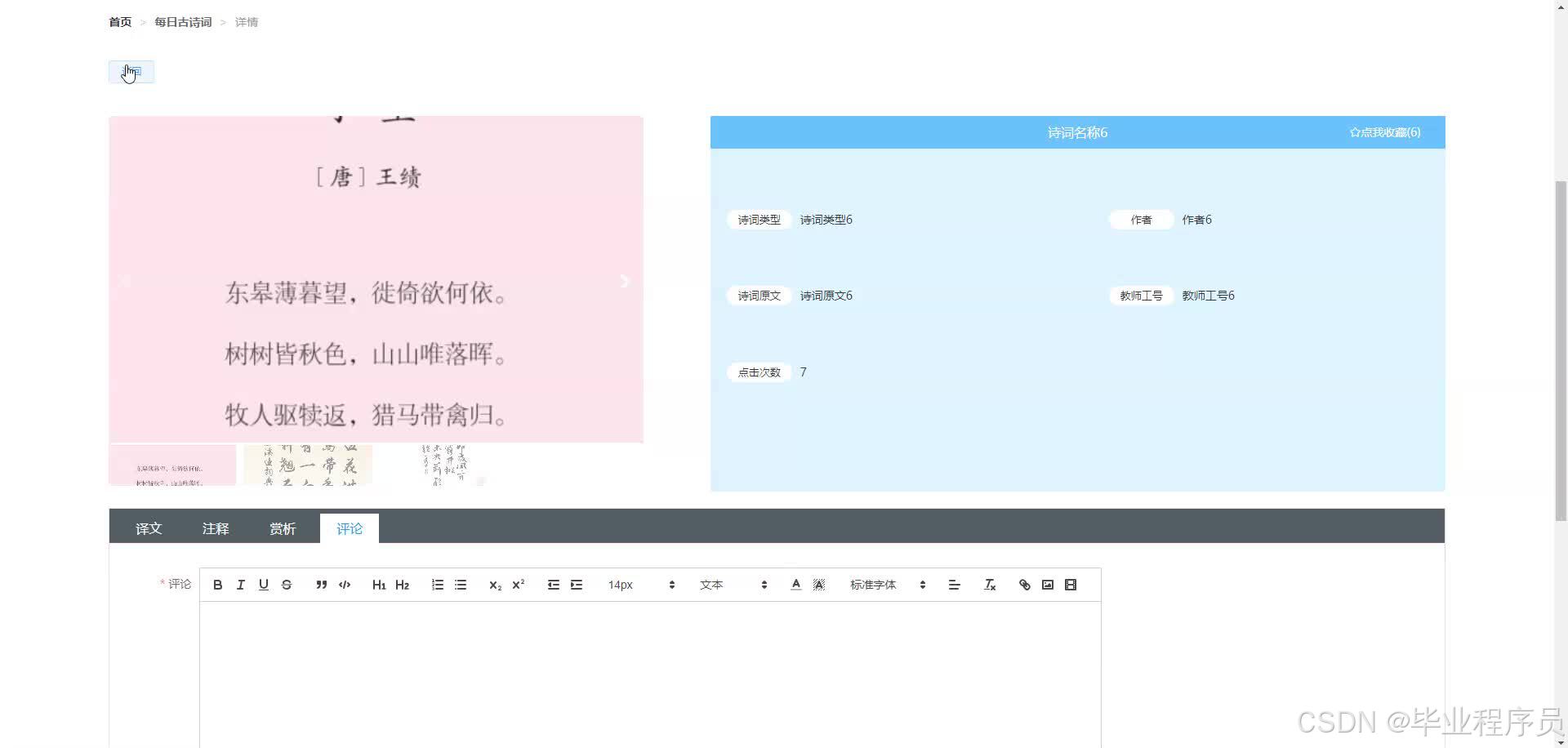Click the 诗词名称6 title header

coord(1077,132)
